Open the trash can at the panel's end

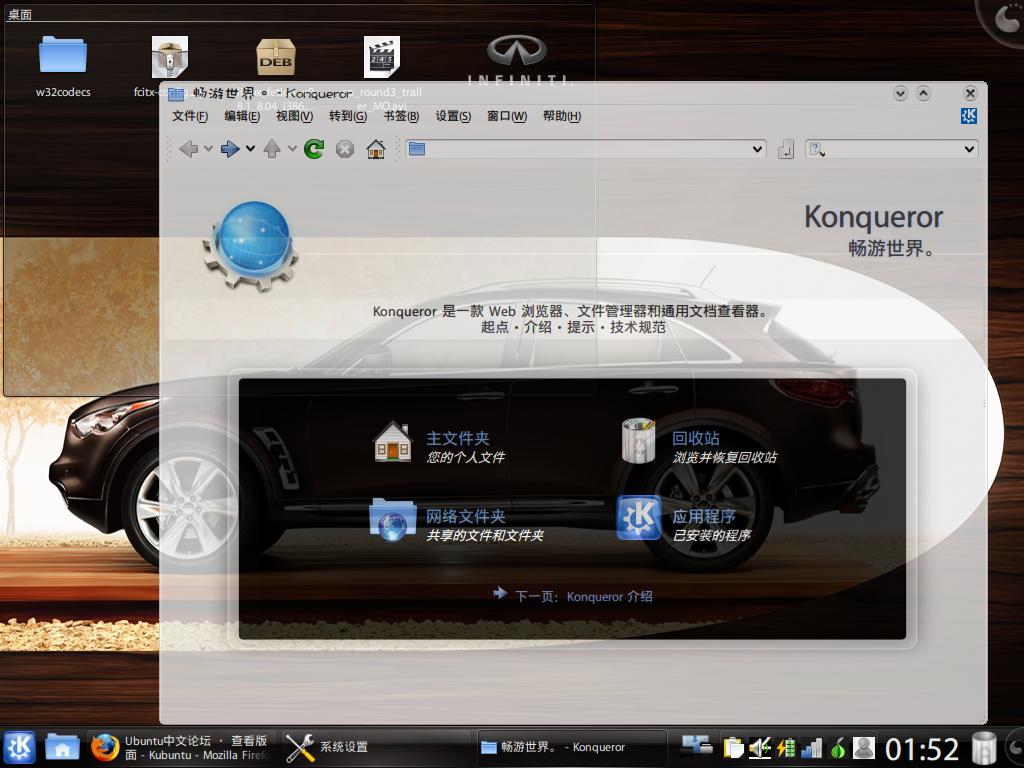(984, 748)
